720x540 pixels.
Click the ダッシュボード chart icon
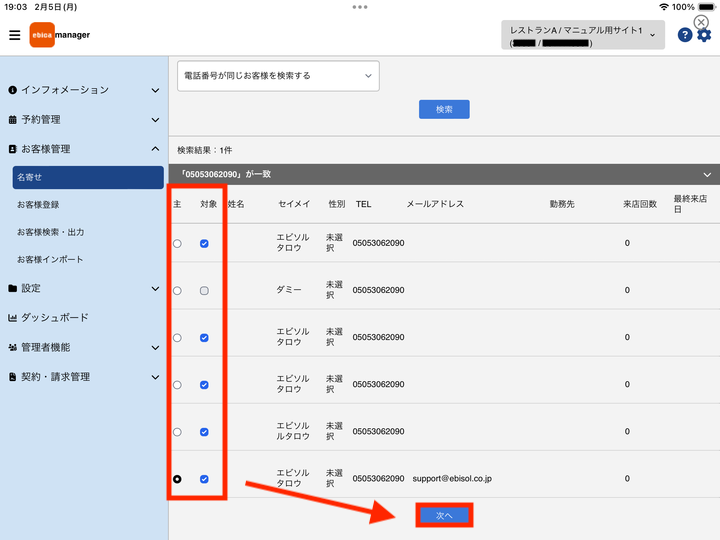tap(12, 318)
